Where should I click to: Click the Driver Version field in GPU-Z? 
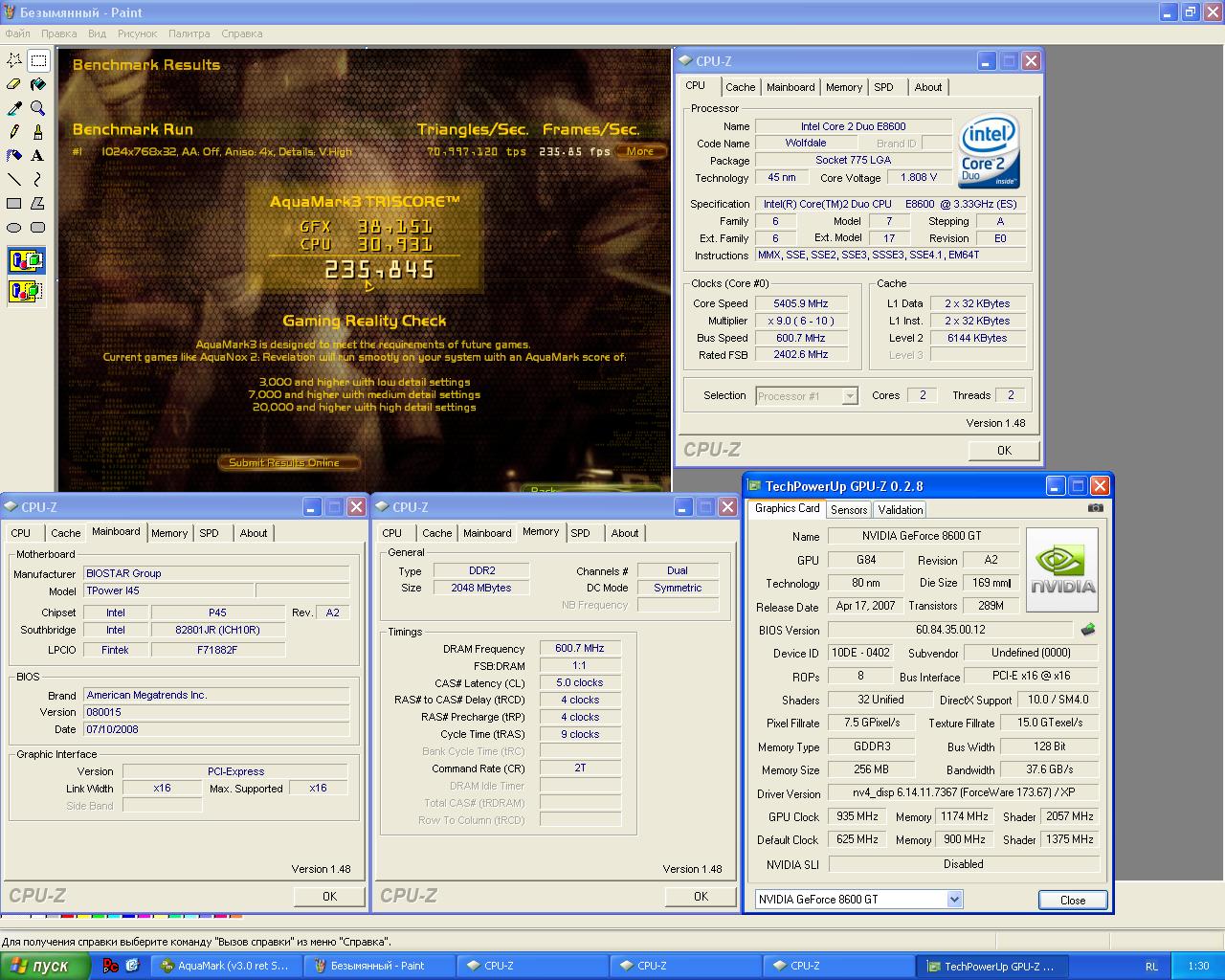pos(964,792)
